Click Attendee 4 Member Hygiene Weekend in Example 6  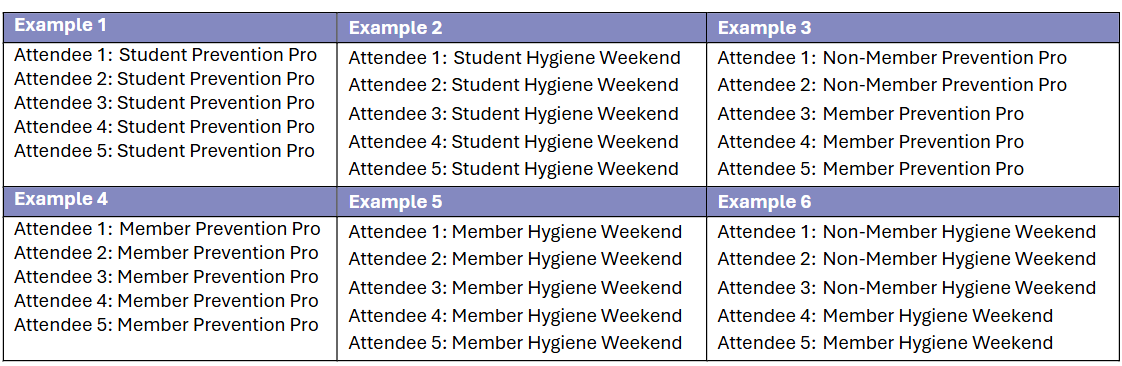pos(885,316)
